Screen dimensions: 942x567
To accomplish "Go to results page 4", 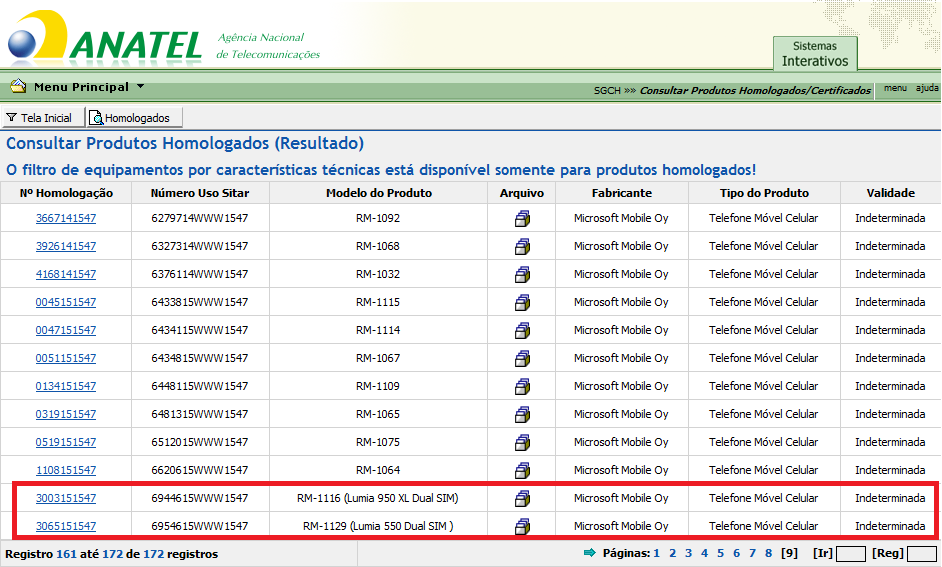I will coord(705,553).
